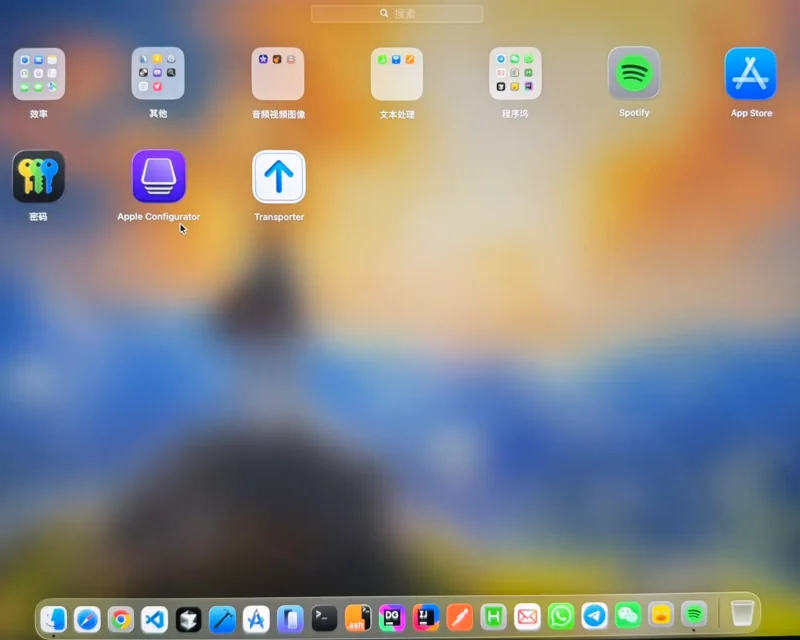Open the black cube app in Dock
Image resolution: width=800 pixels, height=640 pixels.
(188, 619)
